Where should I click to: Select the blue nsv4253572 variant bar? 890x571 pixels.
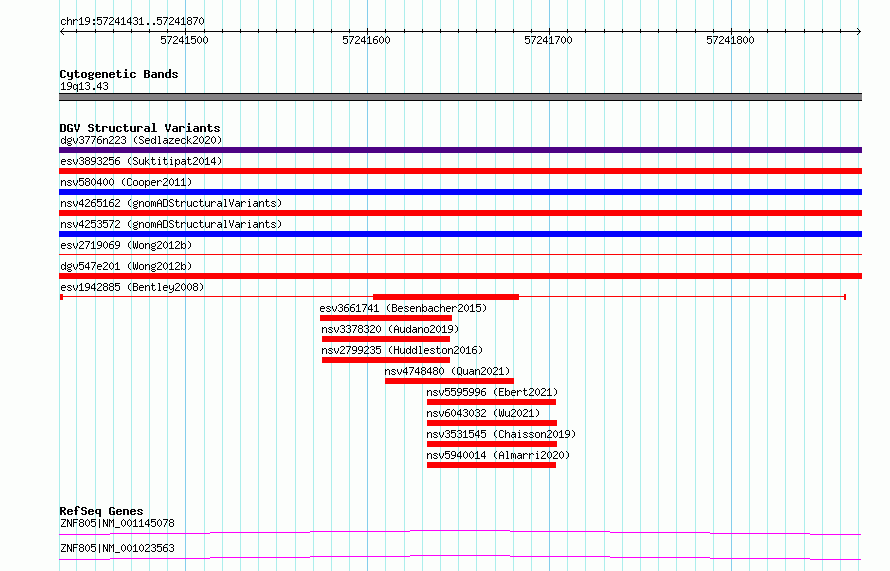pos(460,234)
